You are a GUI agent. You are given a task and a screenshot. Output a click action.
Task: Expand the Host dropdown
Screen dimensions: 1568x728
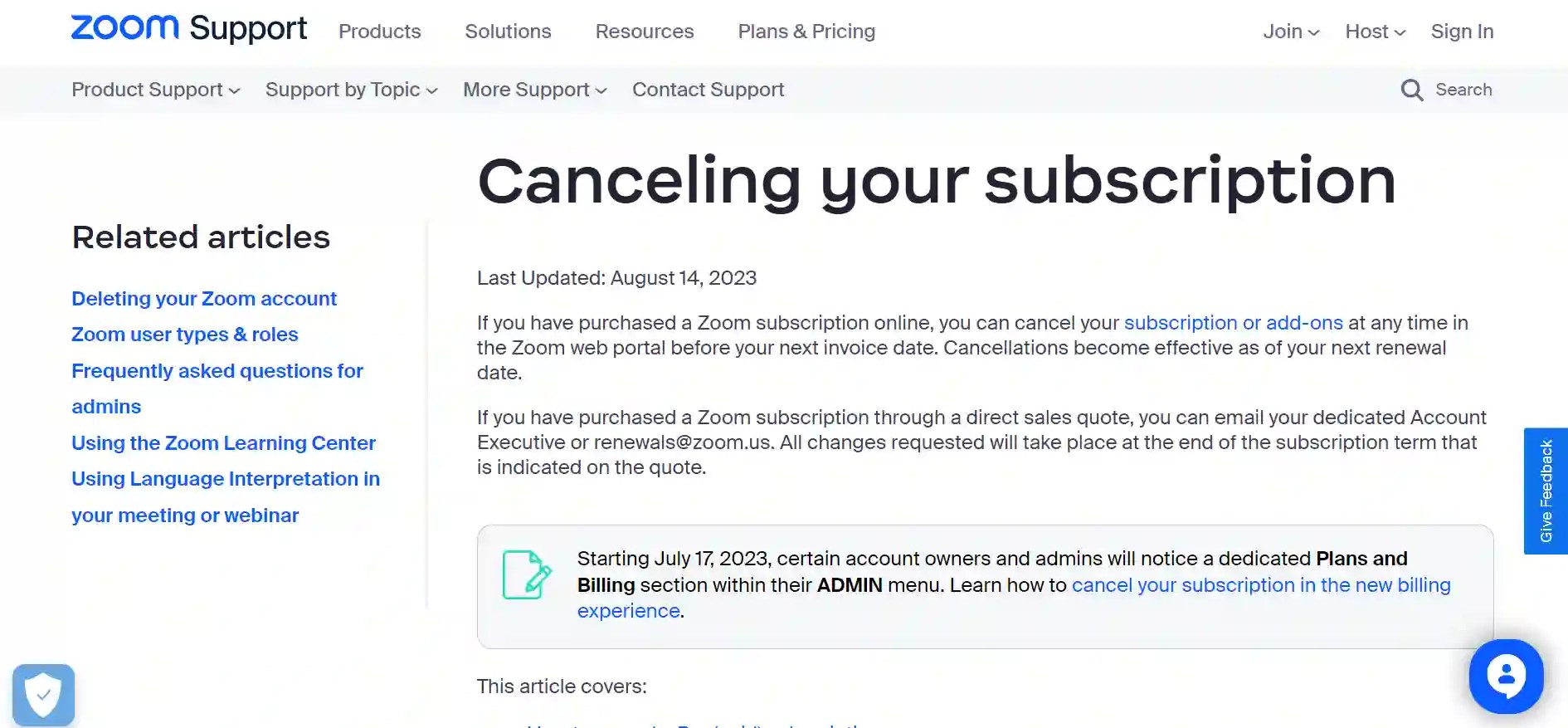point(1375,32)
